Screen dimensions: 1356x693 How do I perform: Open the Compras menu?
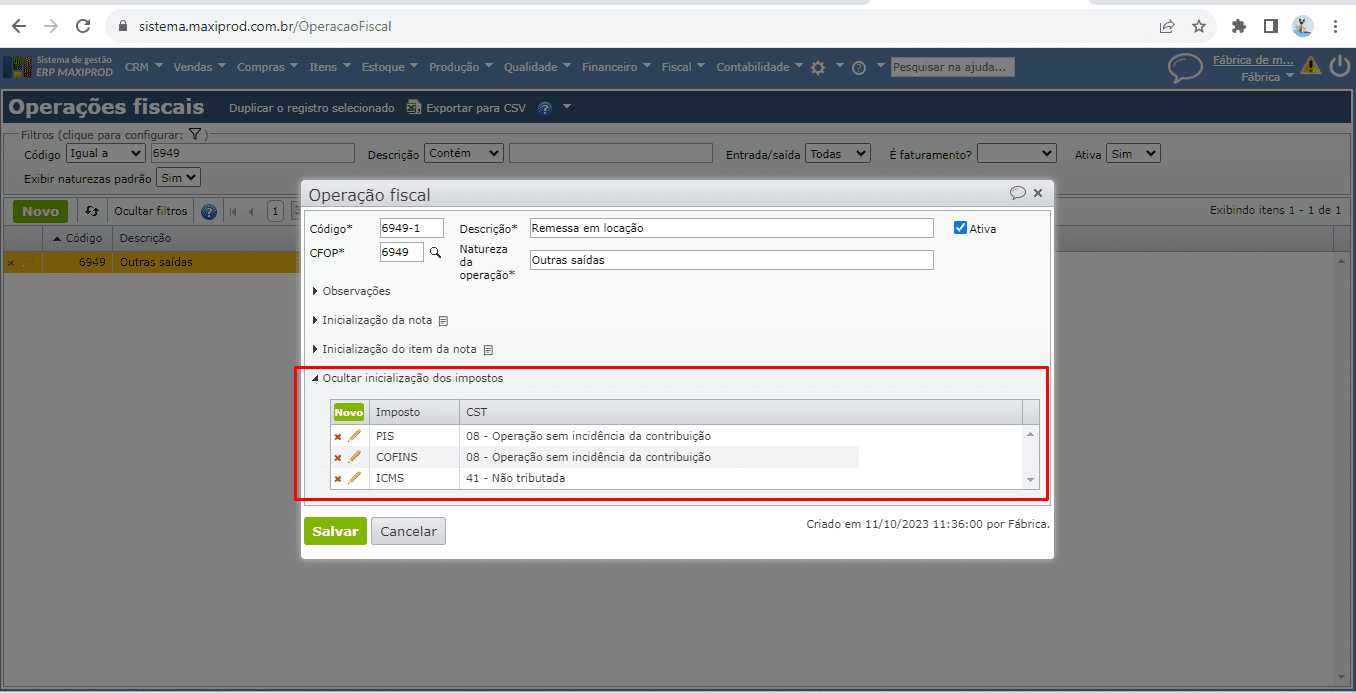[267, 67]
